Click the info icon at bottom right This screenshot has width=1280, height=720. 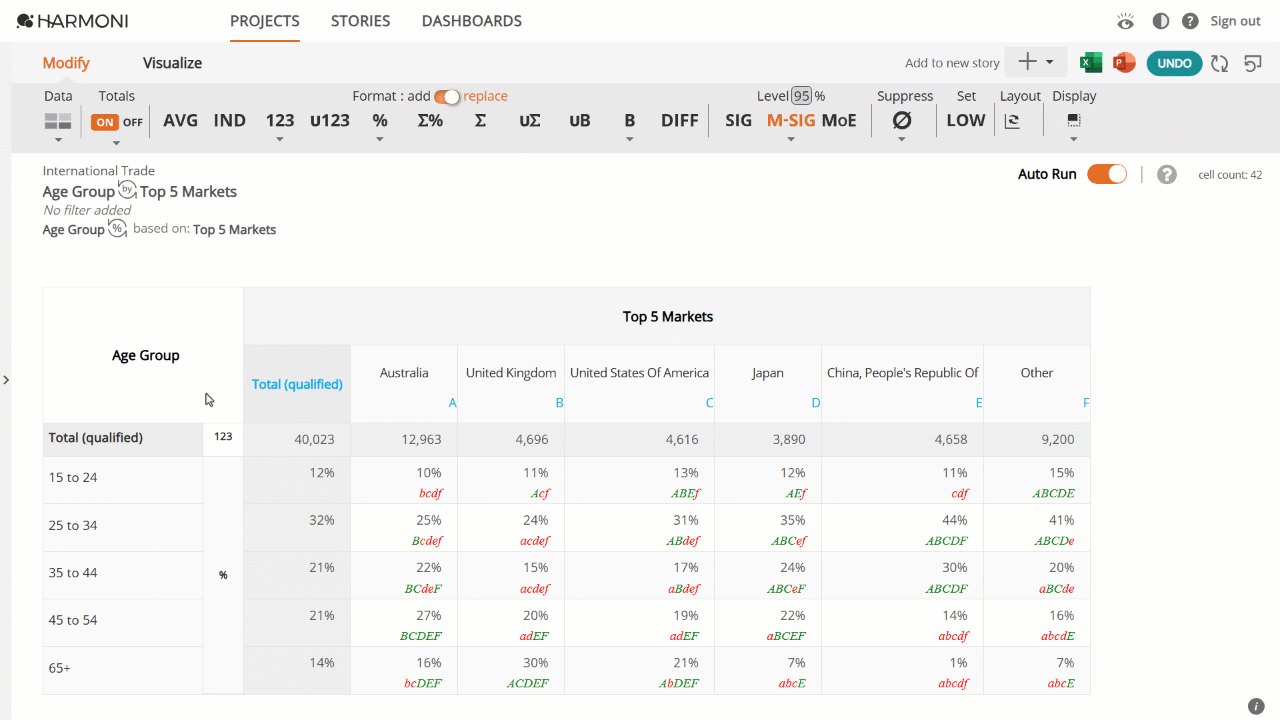tap(1257, 706)
